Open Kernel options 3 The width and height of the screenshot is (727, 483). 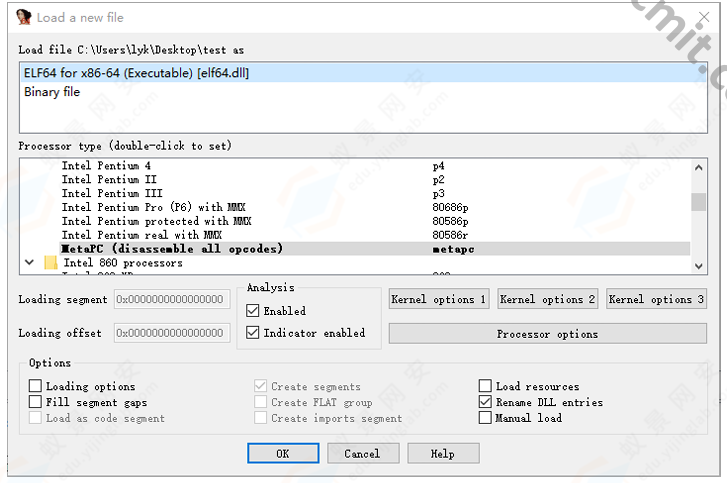pos(657,299)
